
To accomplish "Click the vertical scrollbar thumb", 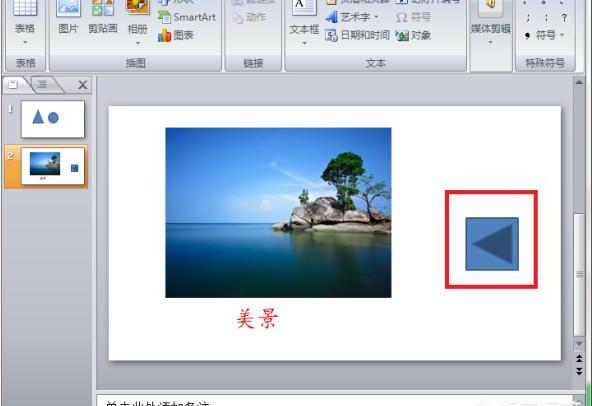I will (579, 275).
